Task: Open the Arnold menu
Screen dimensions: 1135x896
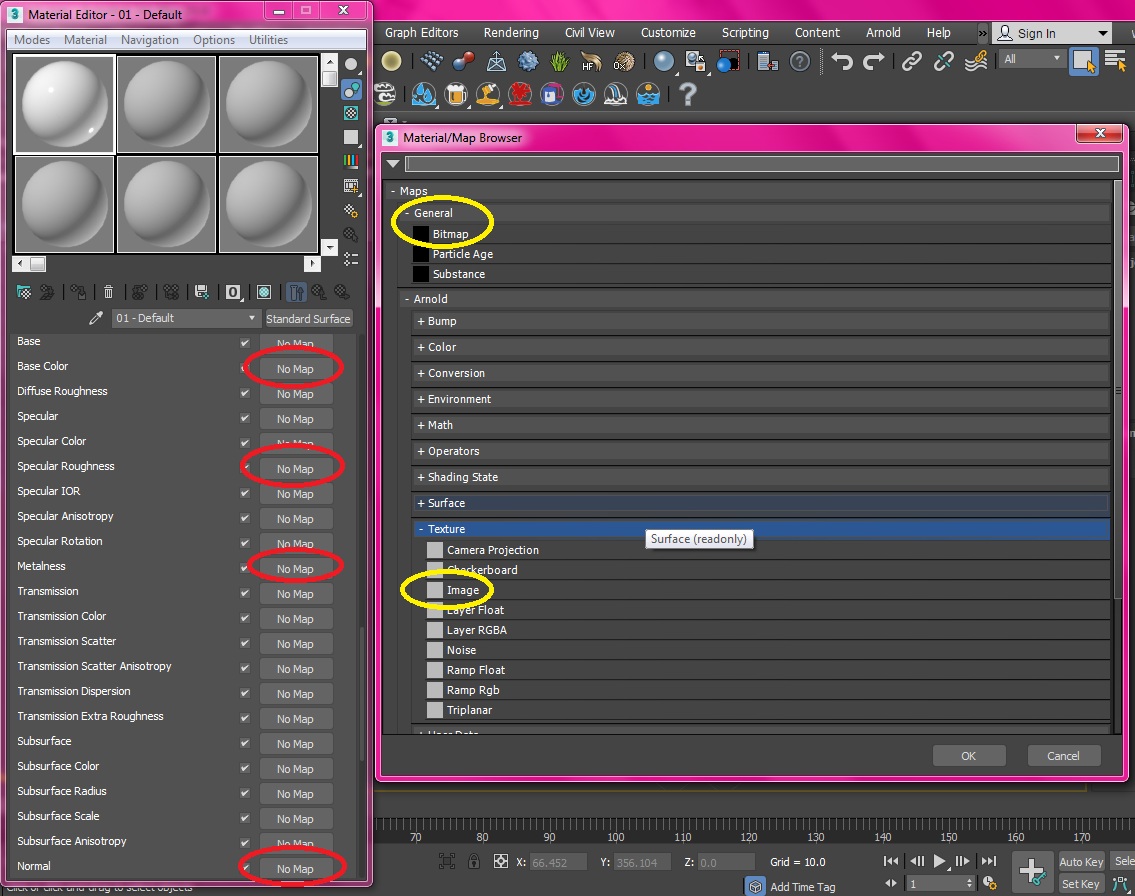Action: [883, 33]
